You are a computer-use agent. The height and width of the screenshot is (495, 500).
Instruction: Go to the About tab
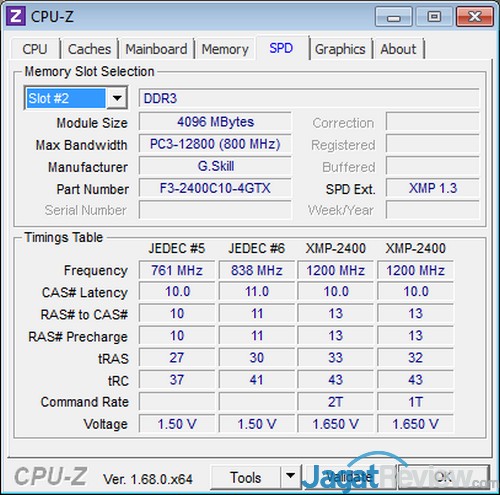[x=398, y=49]
